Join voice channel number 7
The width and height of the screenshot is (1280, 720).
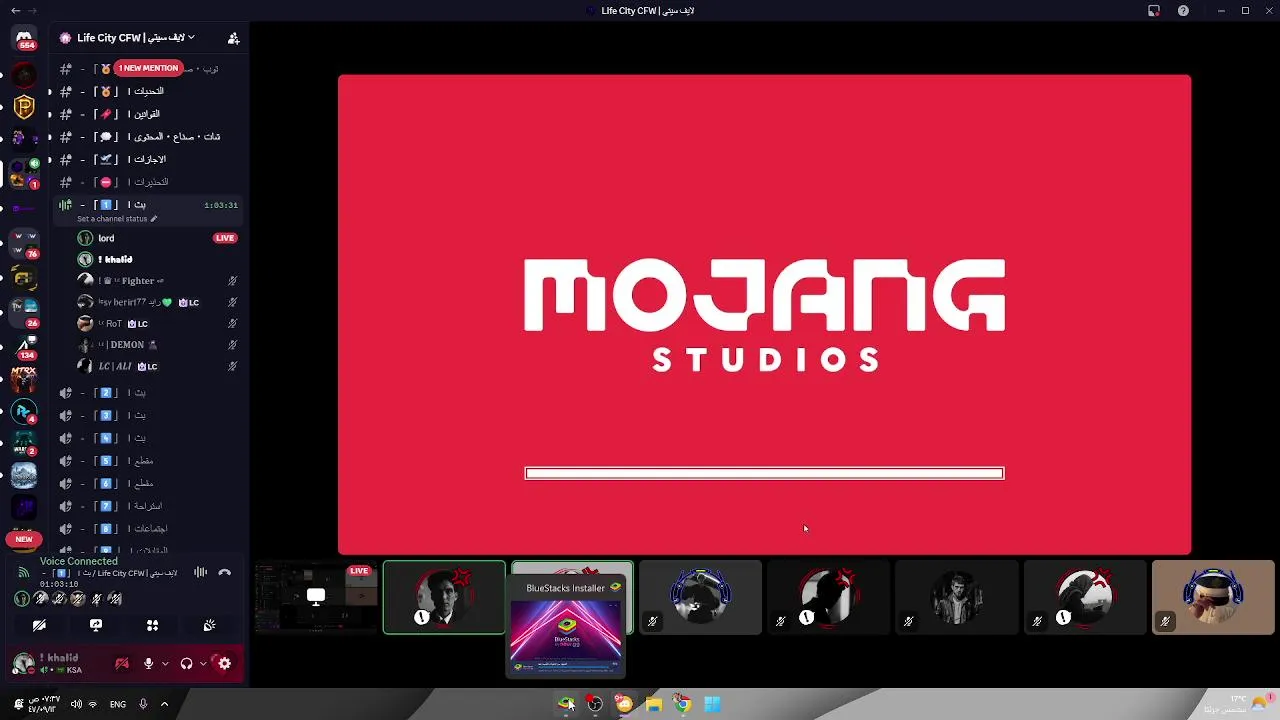[x=148, y=506]
